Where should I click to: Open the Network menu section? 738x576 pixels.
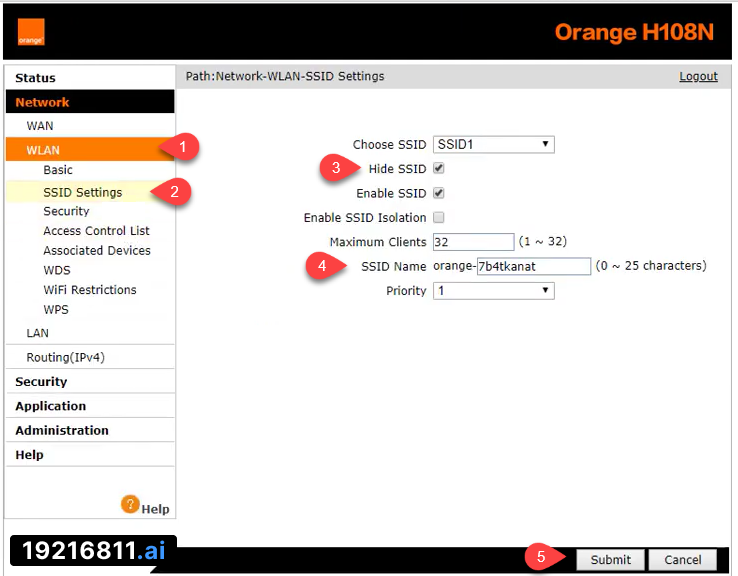(90, 102)
